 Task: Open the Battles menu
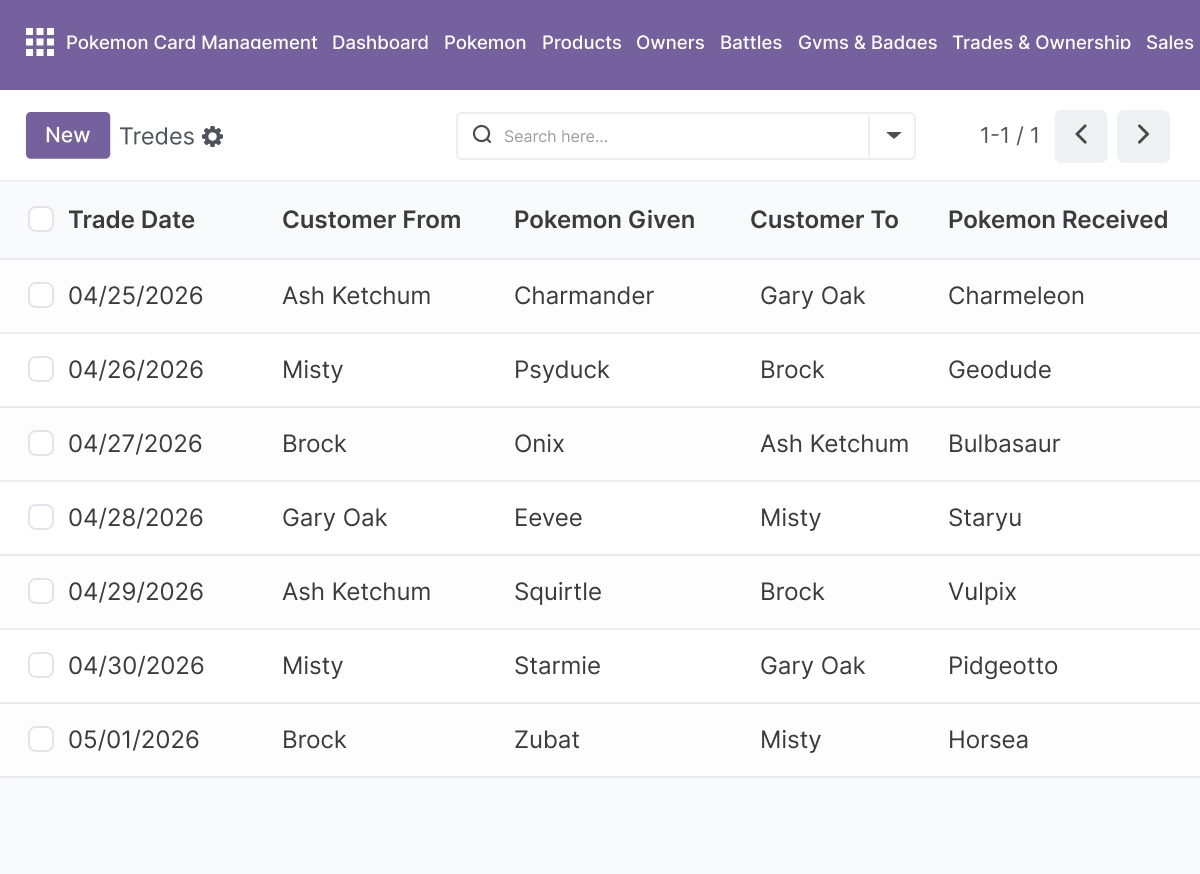[751, 42]
